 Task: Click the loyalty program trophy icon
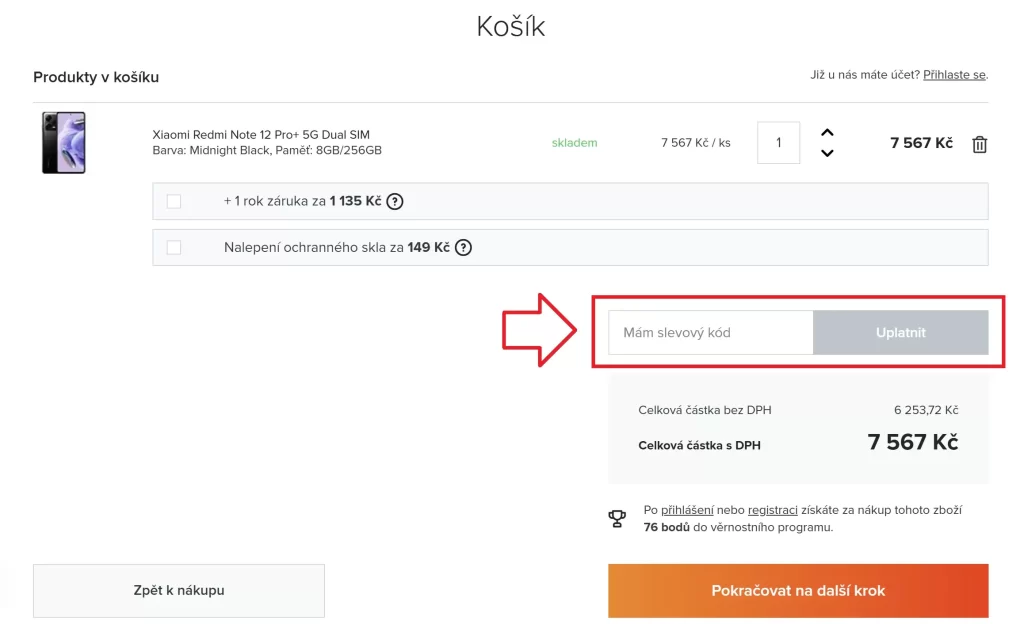coord(617,519)
